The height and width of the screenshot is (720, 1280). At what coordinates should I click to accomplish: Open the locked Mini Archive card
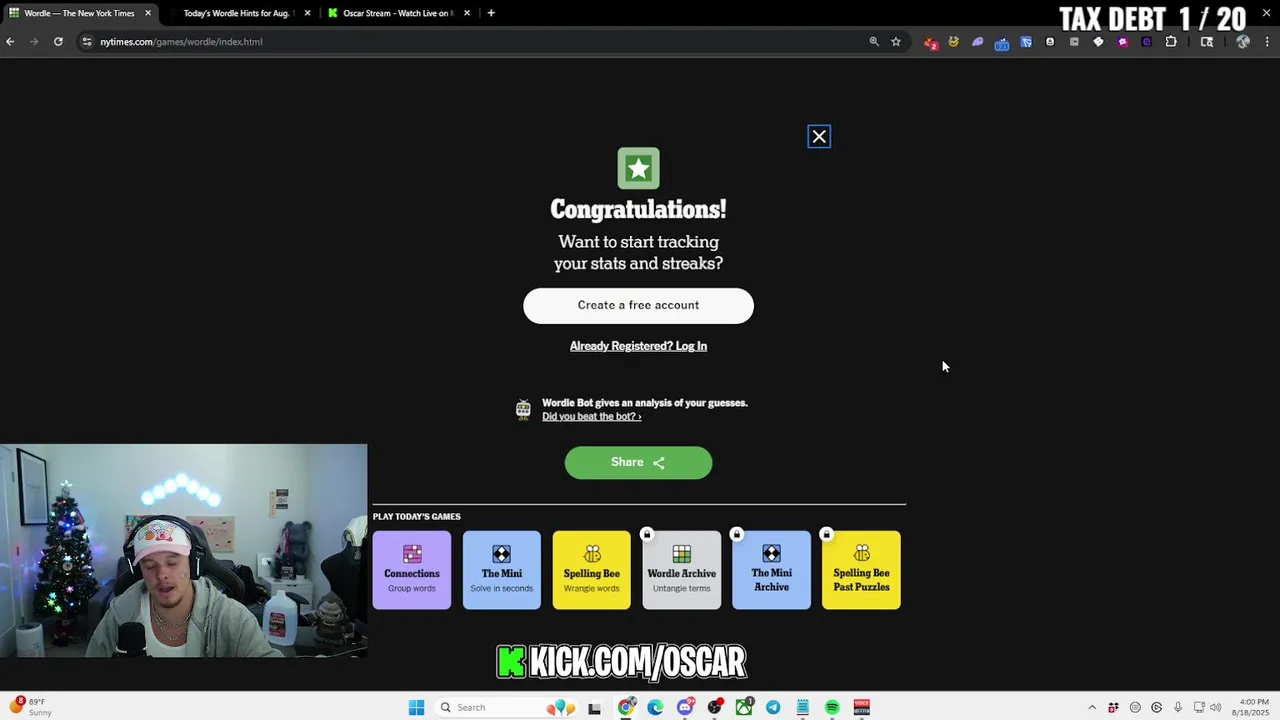(x=772, y=570)
